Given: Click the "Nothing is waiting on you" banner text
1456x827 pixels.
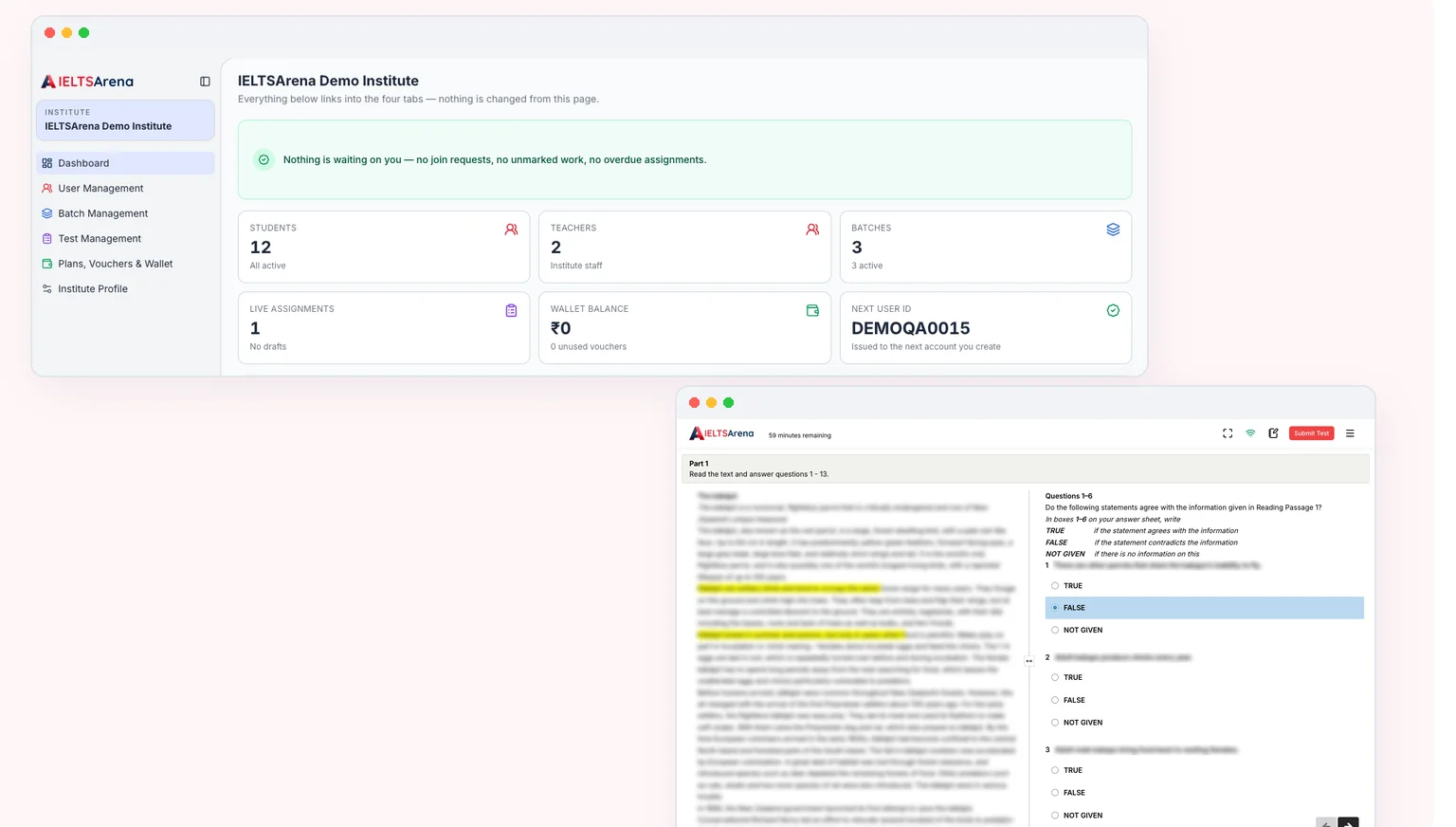Looking at the screenshot, I should [495, 159].
